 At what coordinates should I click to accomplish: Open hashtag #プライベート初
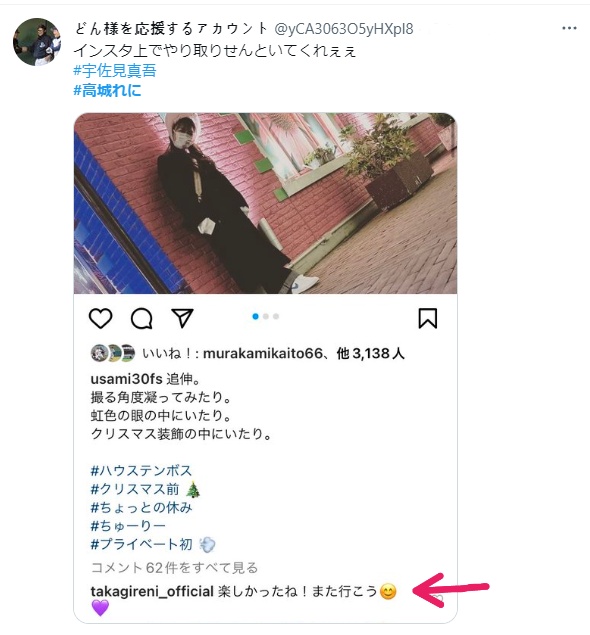pos(141,544)
